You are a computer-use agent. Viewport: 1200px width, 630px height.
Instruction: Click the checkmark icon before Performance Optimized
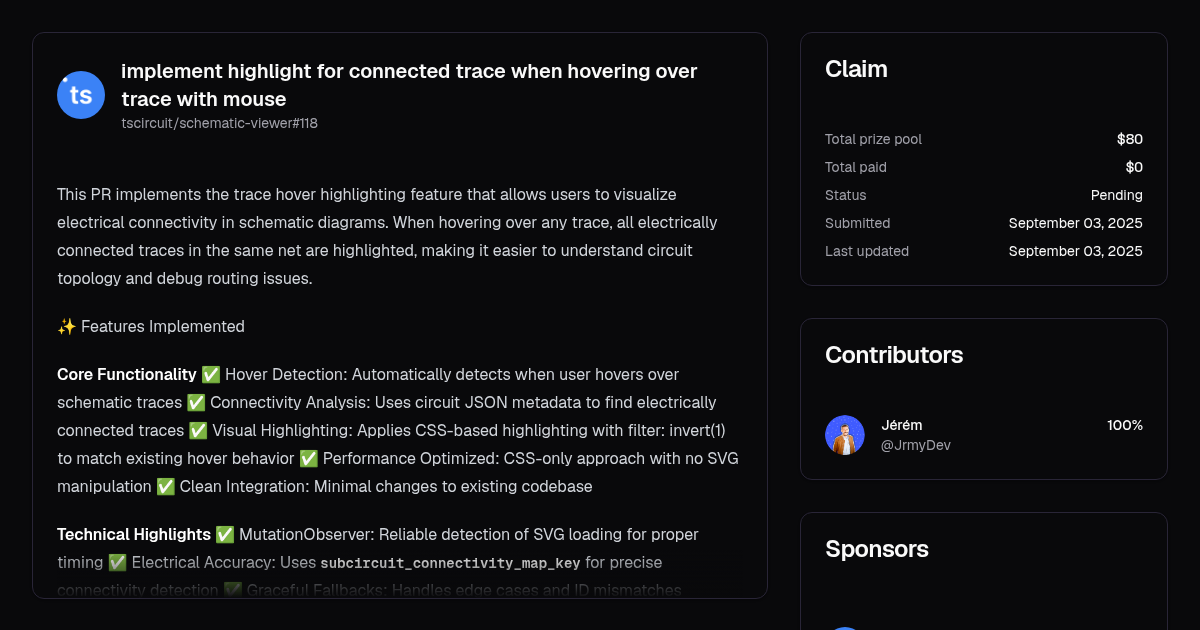click(309, 458)
